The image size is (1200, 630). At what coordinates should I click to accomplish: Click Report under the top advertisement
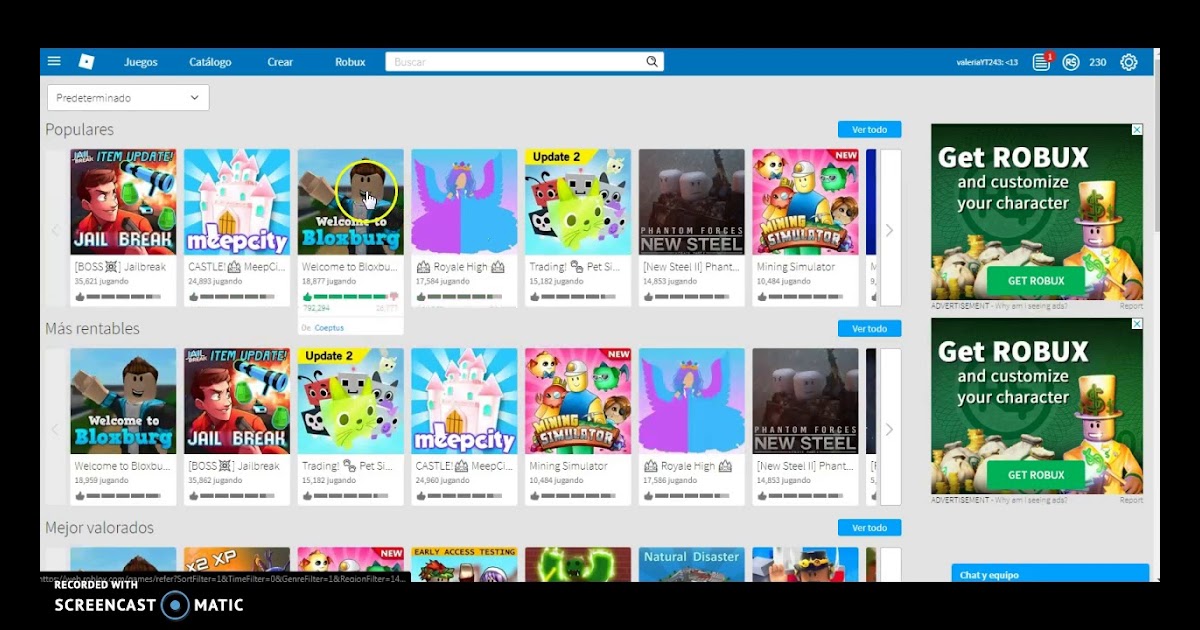point(1131,306)
